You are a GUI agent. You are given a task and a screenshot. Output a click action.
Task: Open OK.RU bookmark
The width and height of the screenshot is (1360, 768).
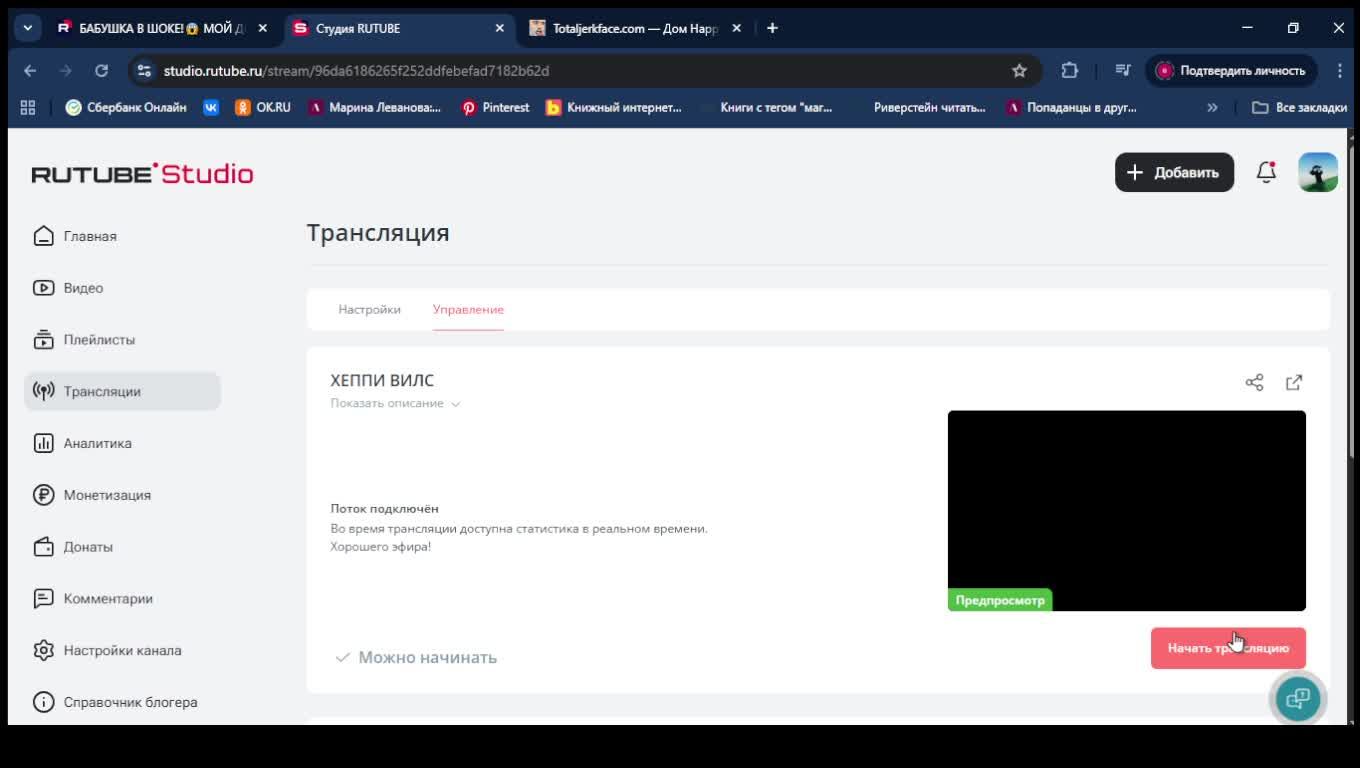pos(263,107)
